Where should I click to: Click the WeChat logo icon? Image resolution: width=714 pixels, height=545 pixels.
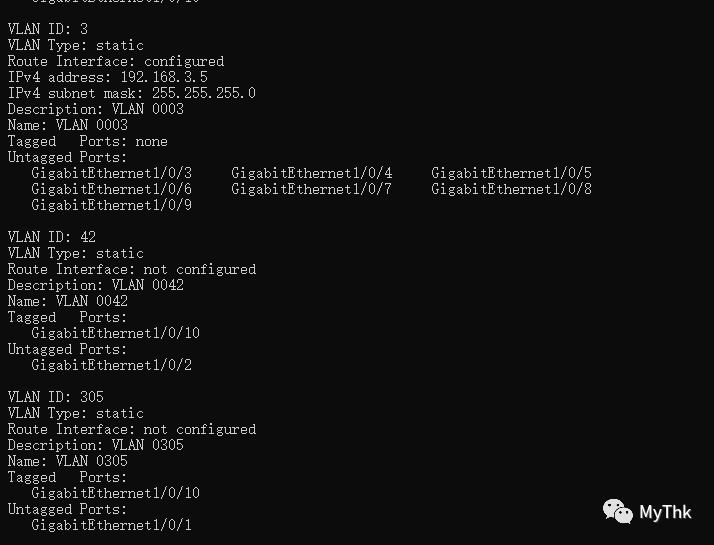(617, 511)
